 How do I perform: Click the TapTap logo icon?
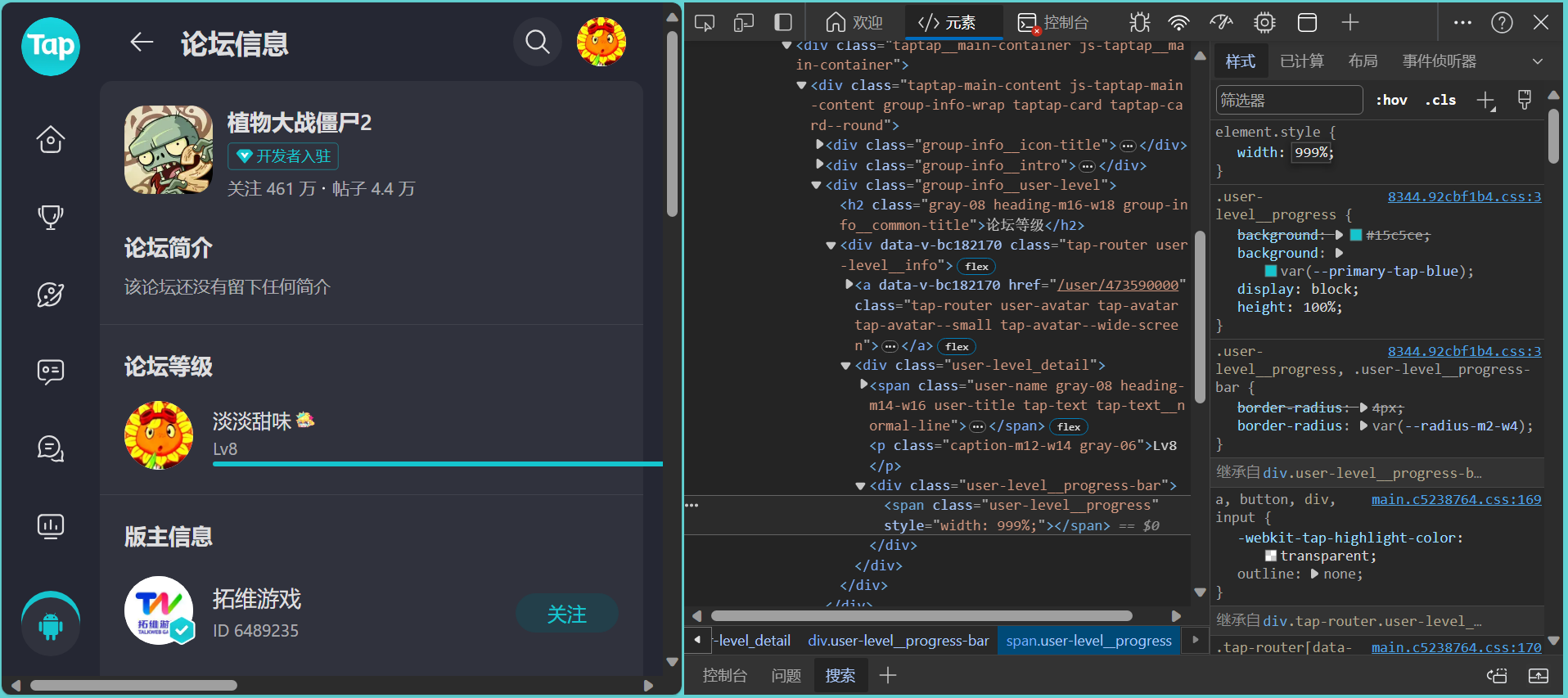51,46
